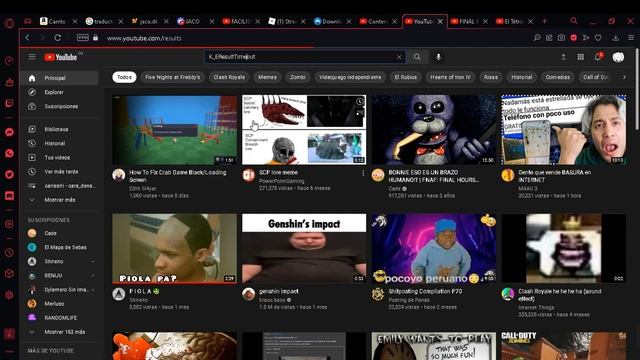Open the Genshin's impact video thumbnail
Screen dimensions: 640x360
[x=304, y=248]
